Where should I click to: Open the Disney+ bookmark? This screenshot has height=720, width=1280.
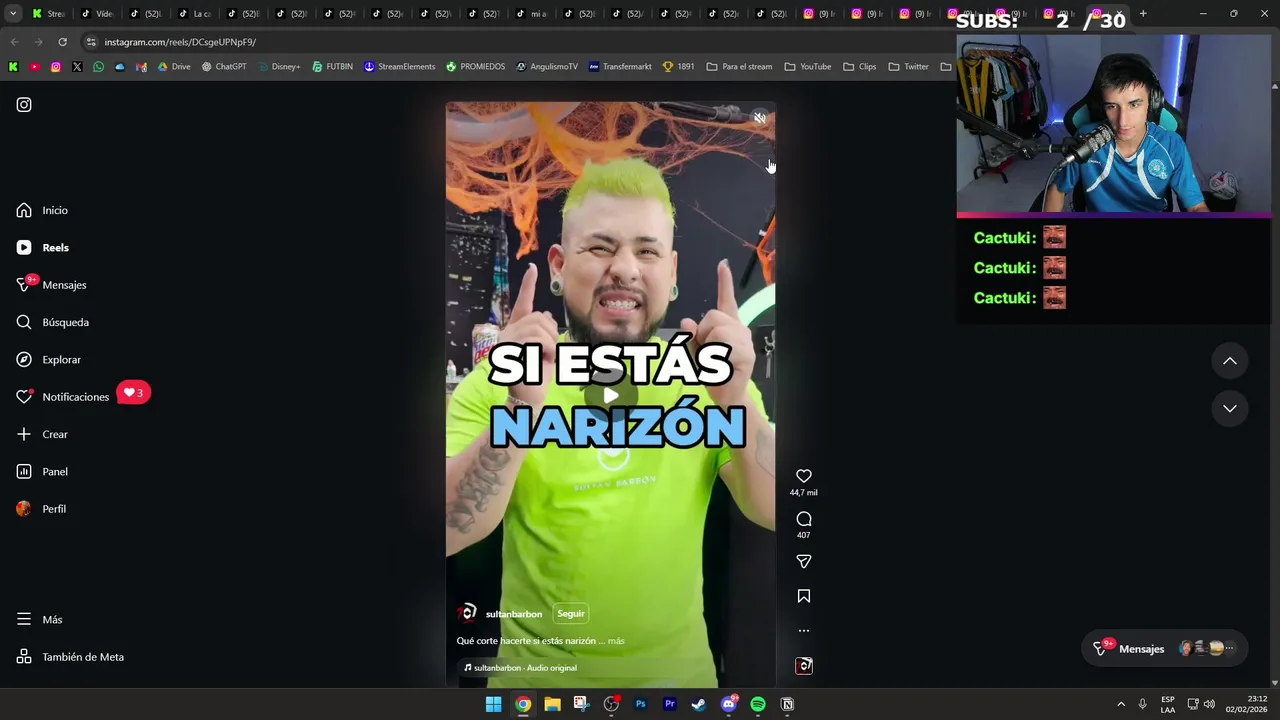pos(279,67)
